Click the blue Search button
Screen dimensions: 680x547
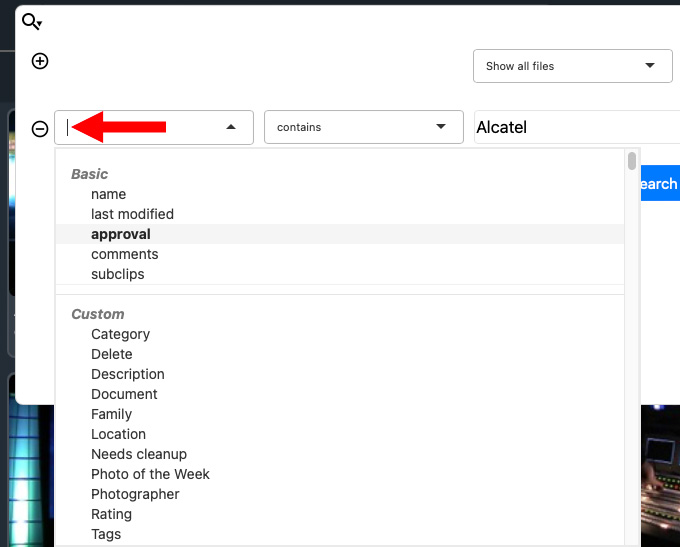pyautogui.click(x=660, y=183)
